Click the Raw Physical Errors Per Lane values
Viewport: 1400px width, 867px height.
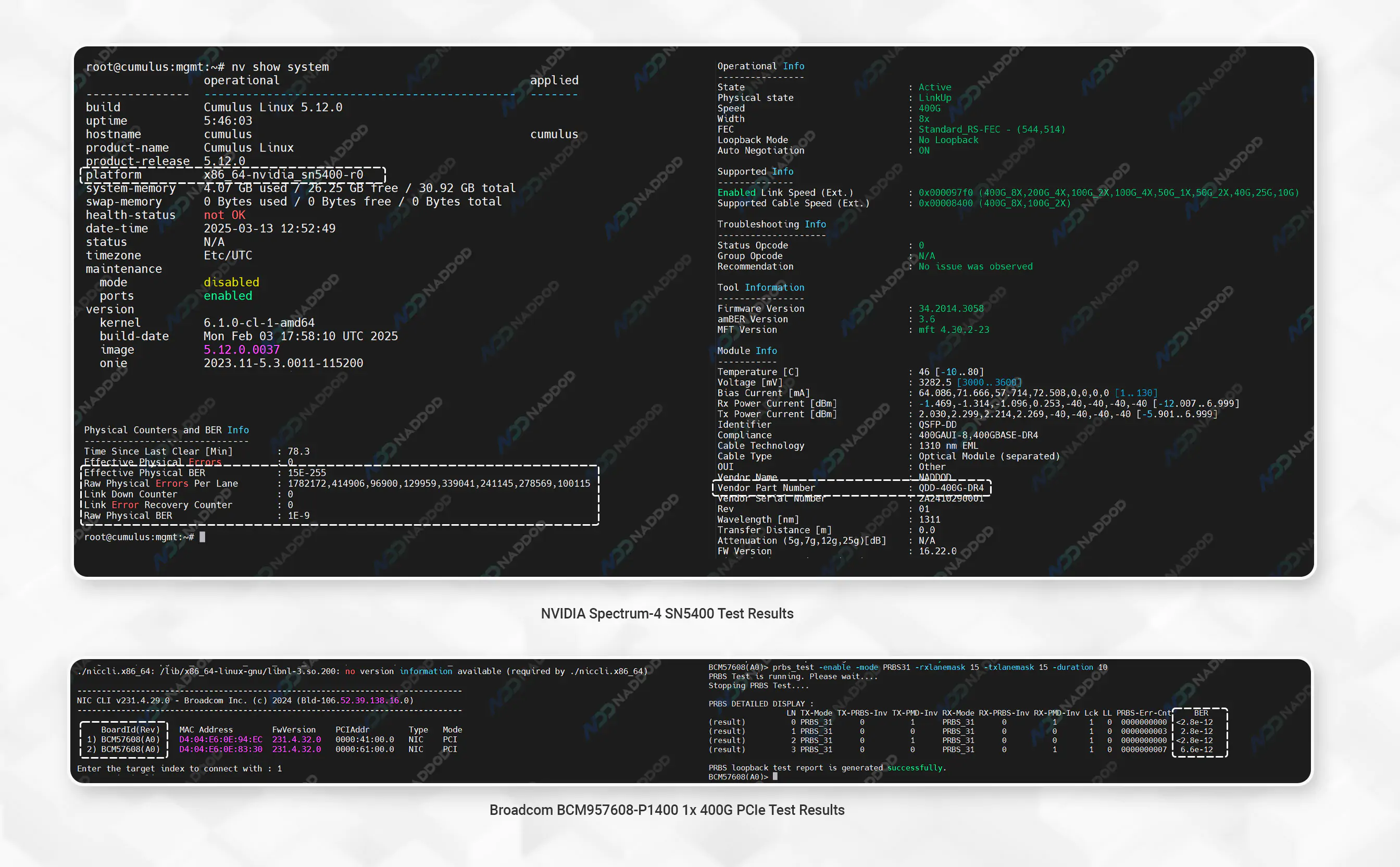pyautogui.click(x=439, y=484)
